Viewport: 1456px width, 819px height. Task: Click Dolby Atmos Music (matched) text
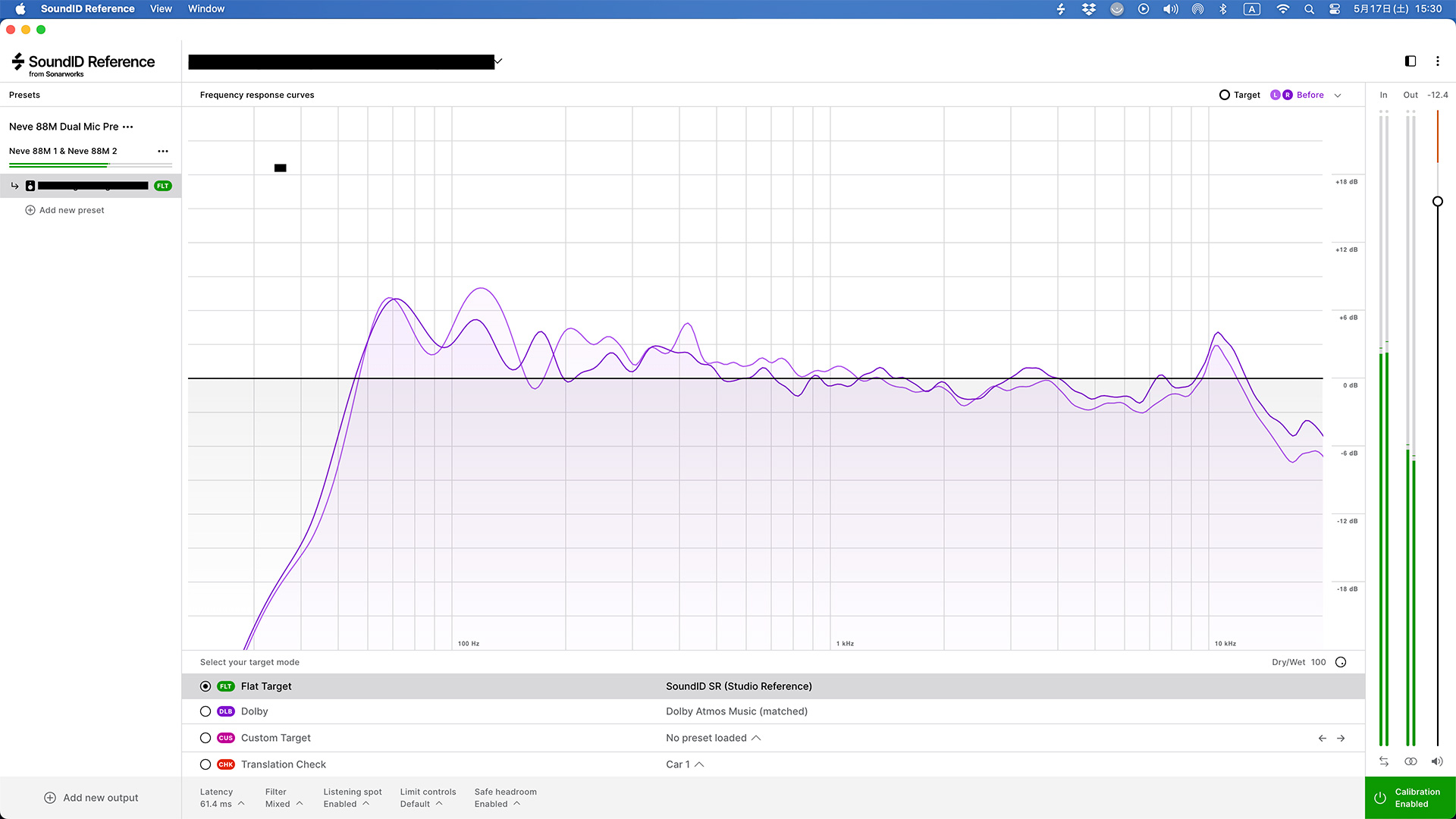[736, 711]
